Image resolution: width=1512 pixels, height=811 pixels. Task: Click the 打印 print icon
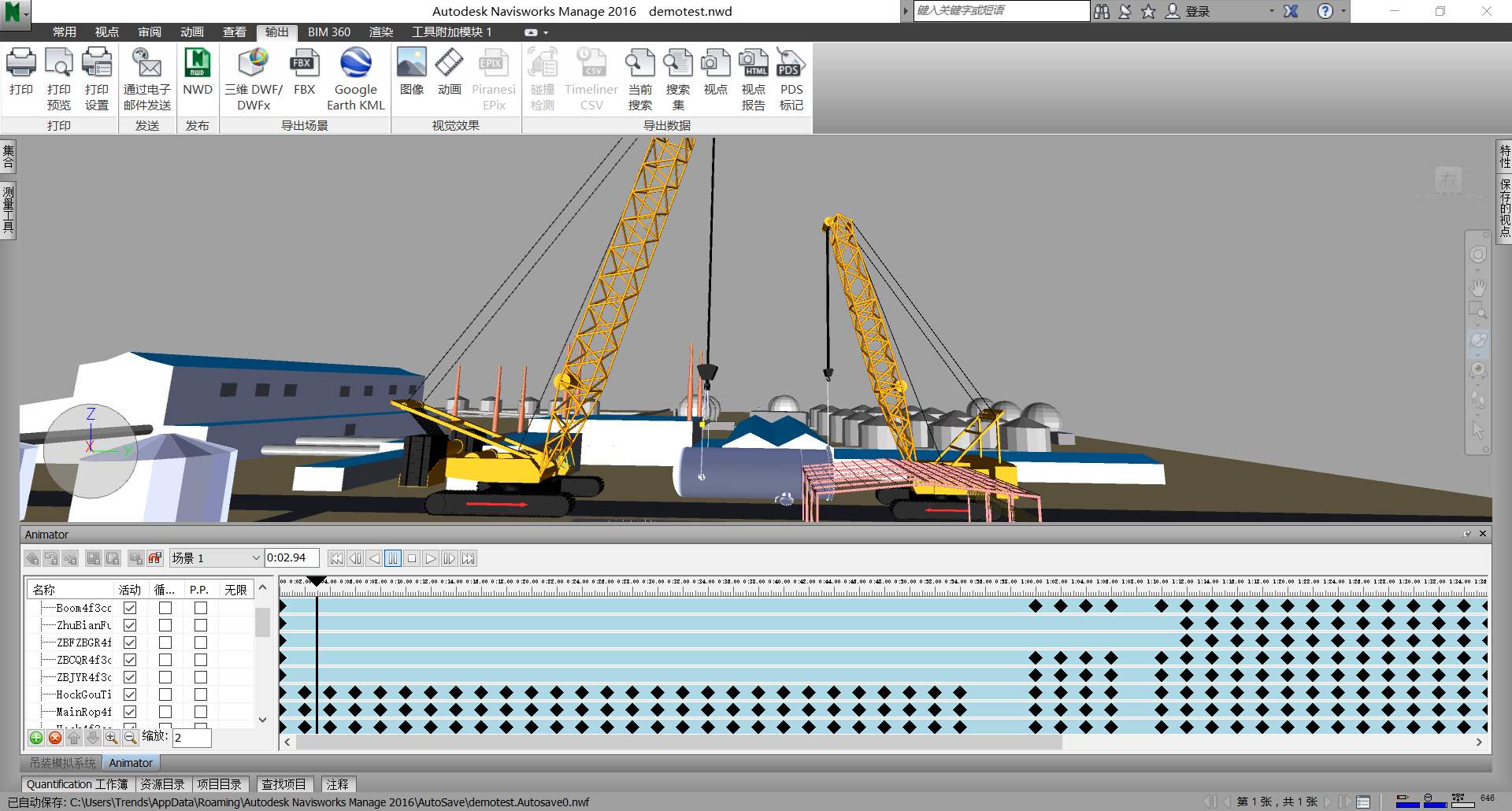21,72
